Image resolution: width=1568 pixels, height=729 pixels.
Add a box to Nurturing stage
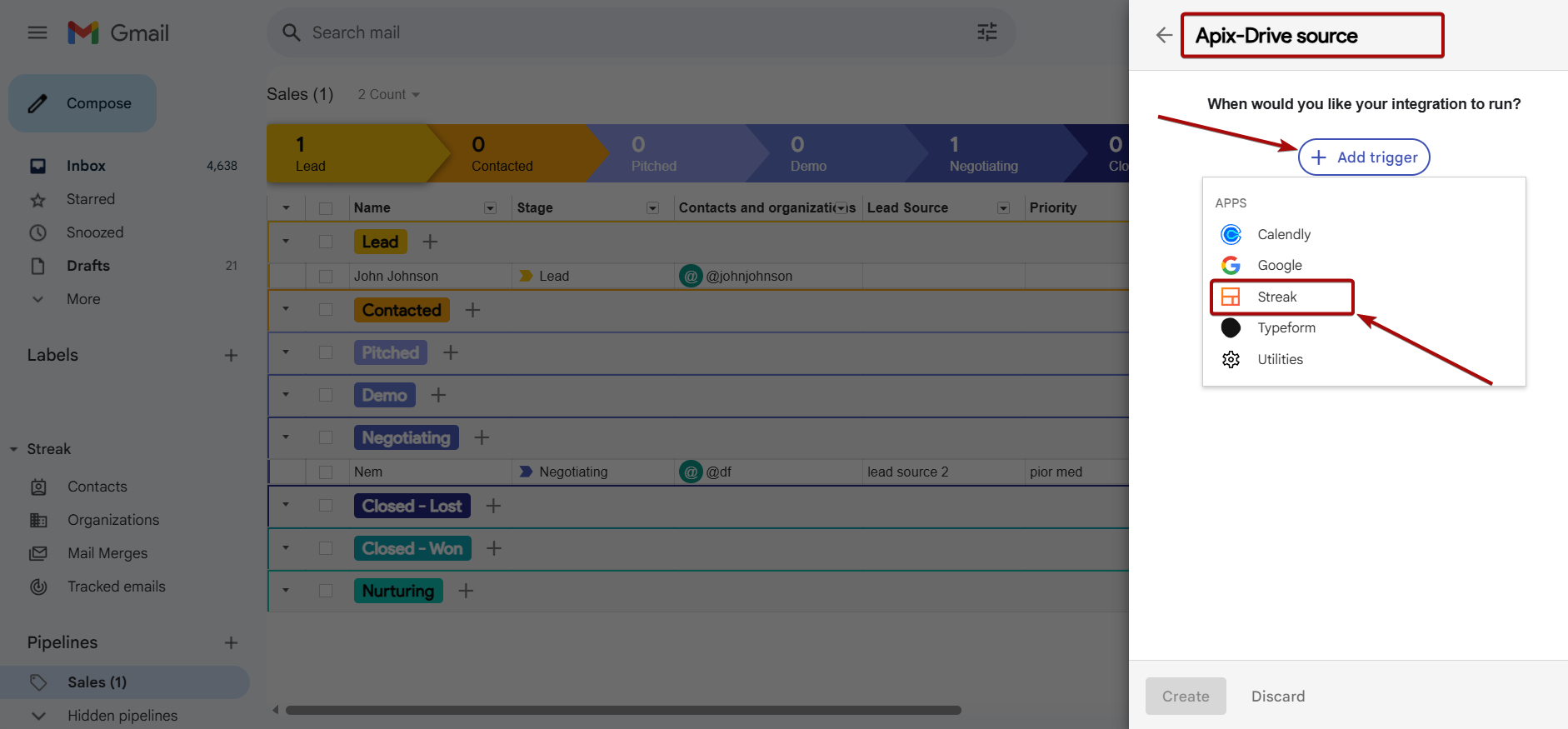click(x=466, y=591)
